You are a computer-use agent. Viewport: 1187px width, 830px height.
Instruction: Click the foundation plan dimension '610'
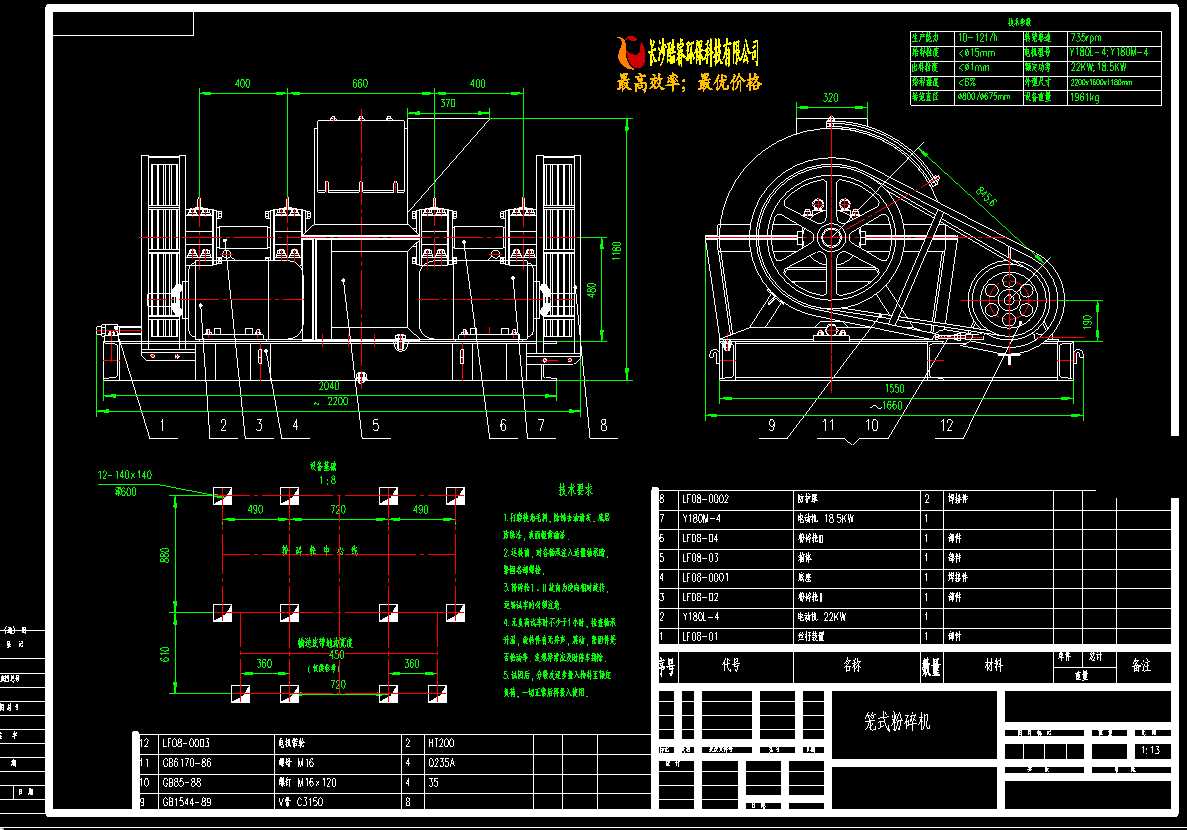click(165, 654)
